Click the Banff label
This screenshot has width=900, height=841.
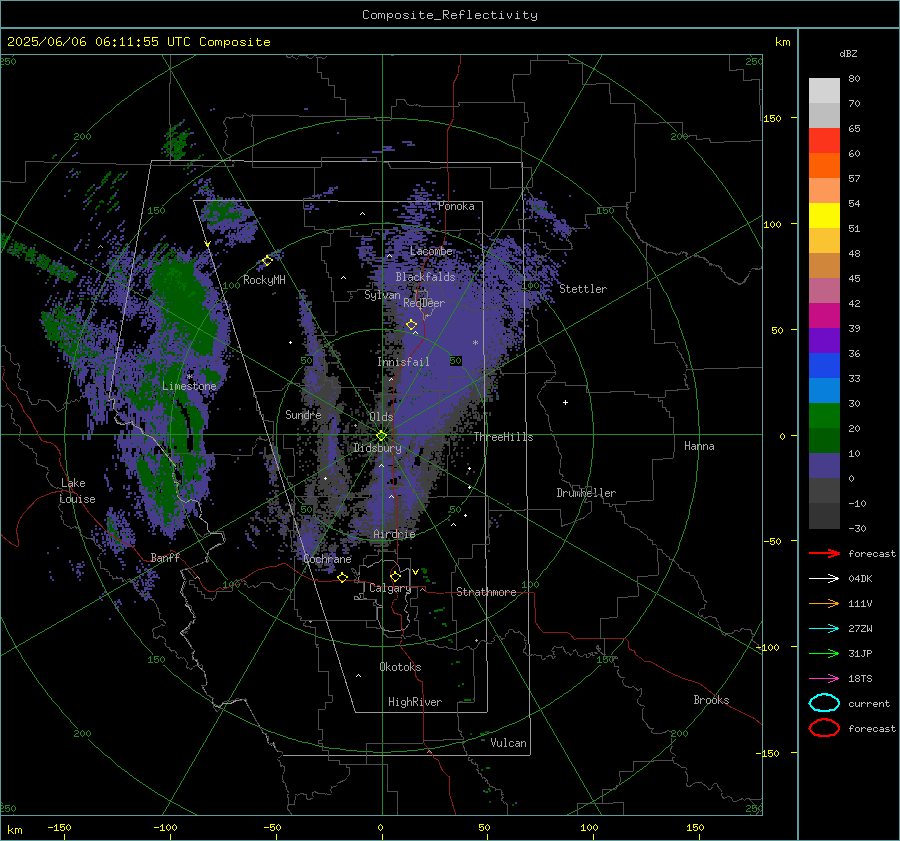[x=165, y=557]
